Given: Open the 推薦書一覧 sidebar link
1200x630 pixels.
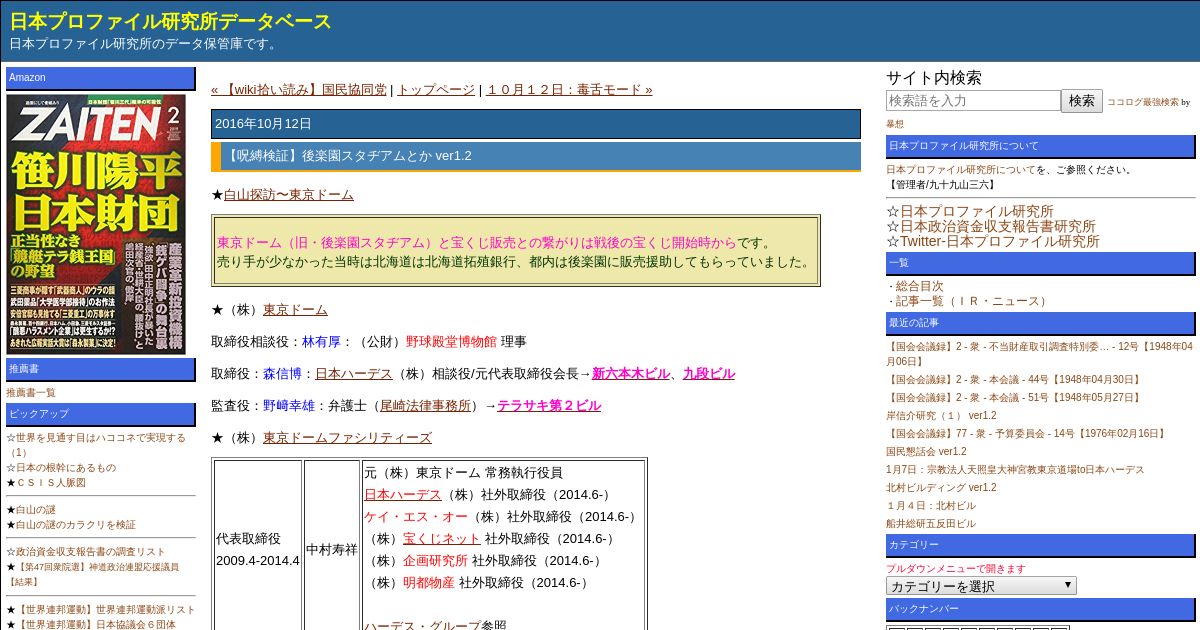Looking at the screenshot, I should (31, 392).
